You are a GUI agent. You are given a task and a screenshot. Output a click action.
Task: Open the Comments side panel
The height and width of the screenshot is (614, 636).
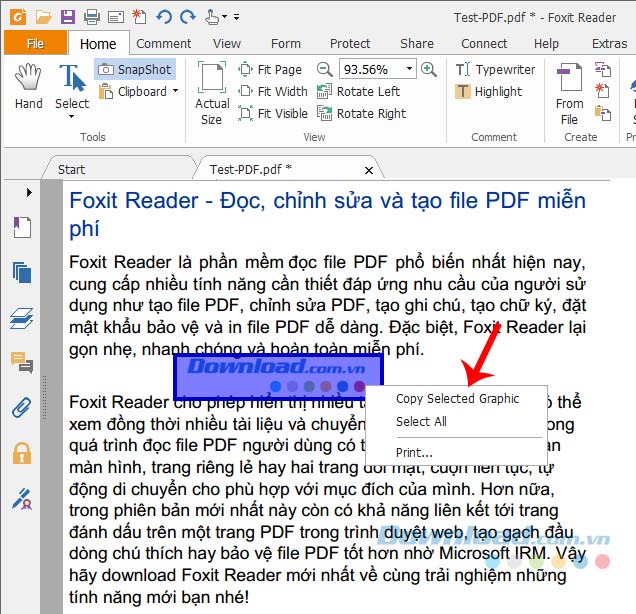point(21,362)
